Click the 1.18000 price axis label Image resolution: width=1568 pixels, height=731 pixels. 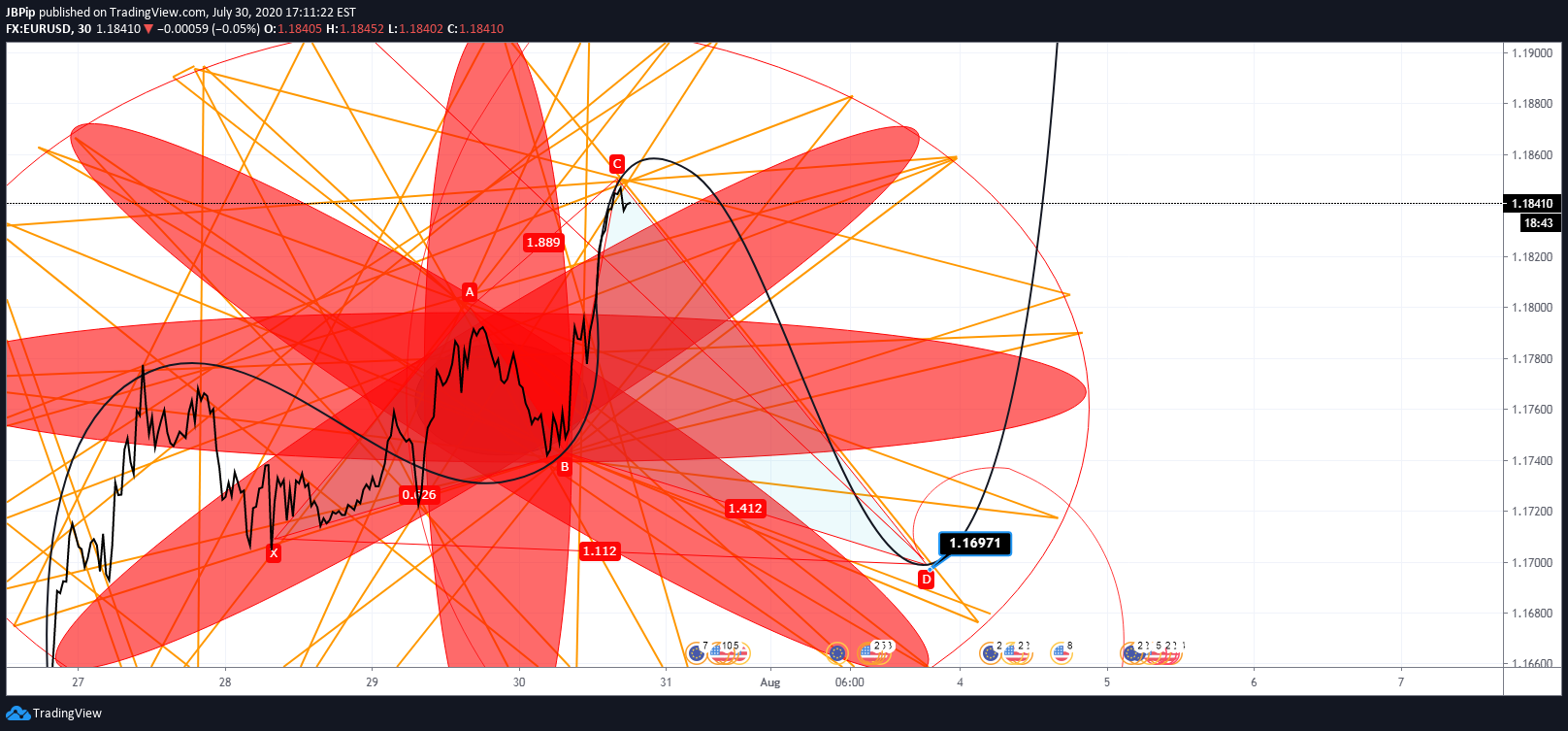[x=1532, y=308]
